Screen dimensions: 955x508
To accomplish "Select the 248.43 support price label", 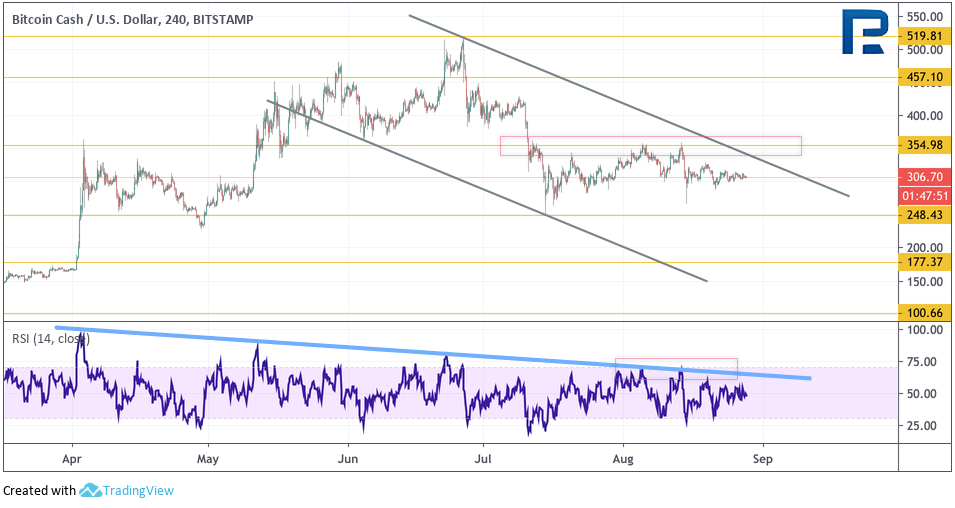I will coord(926,215).
